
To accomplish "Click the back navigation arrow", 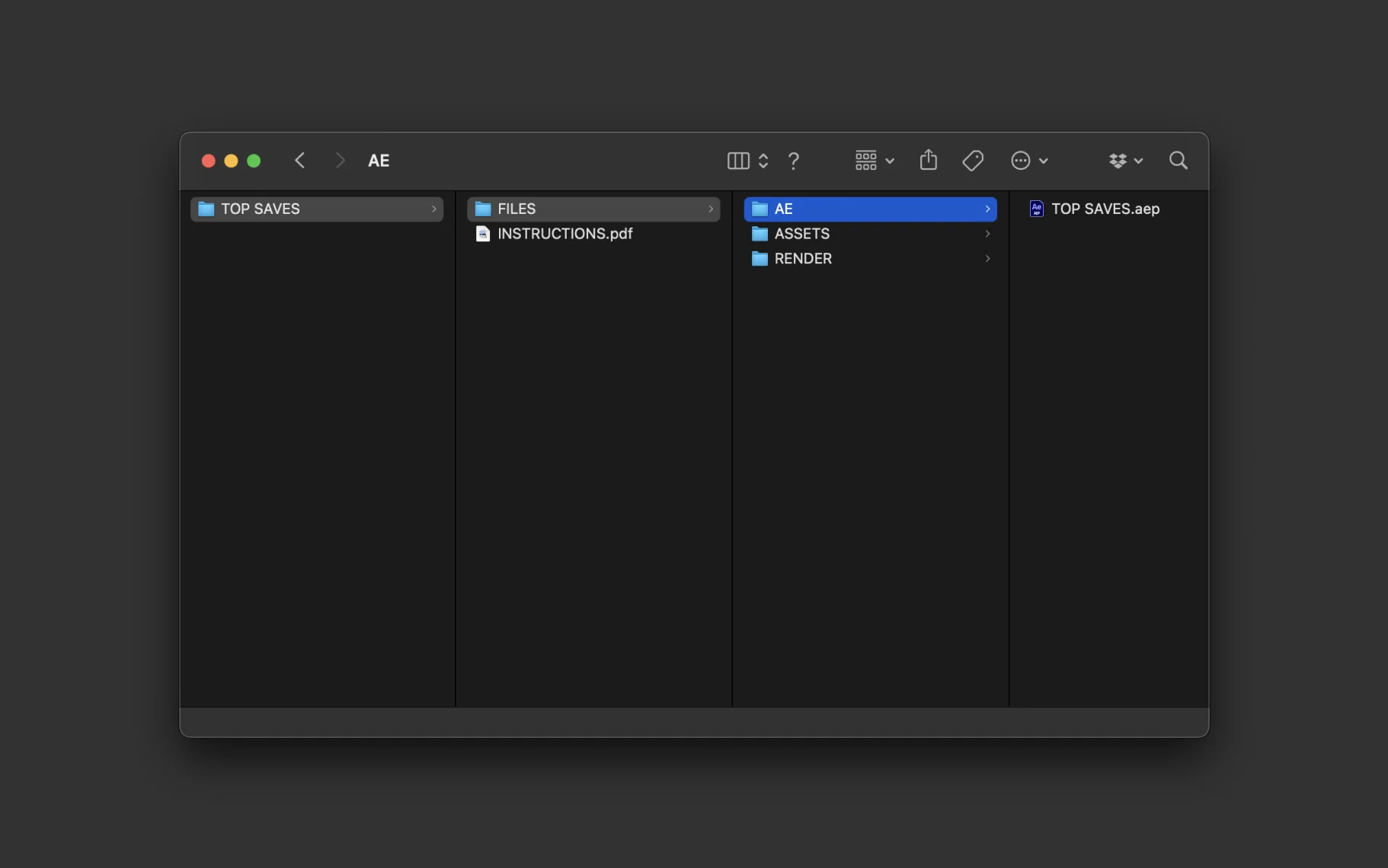I will pos(300,161).
